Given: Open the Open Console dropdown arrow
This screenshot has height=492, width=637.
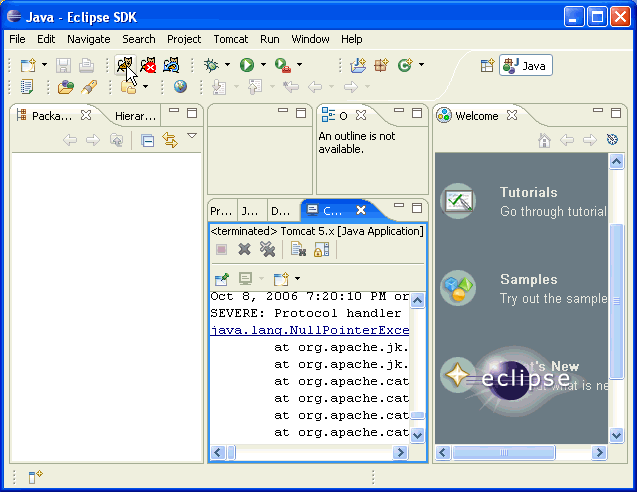Looking at the screenshot, I should tap(297, 278).
